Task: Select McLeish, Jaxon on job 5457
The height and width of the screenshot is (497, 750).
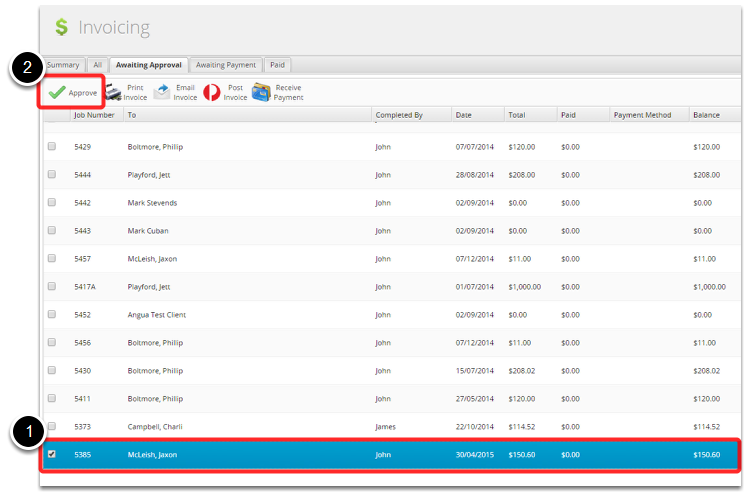Action: 152,259
